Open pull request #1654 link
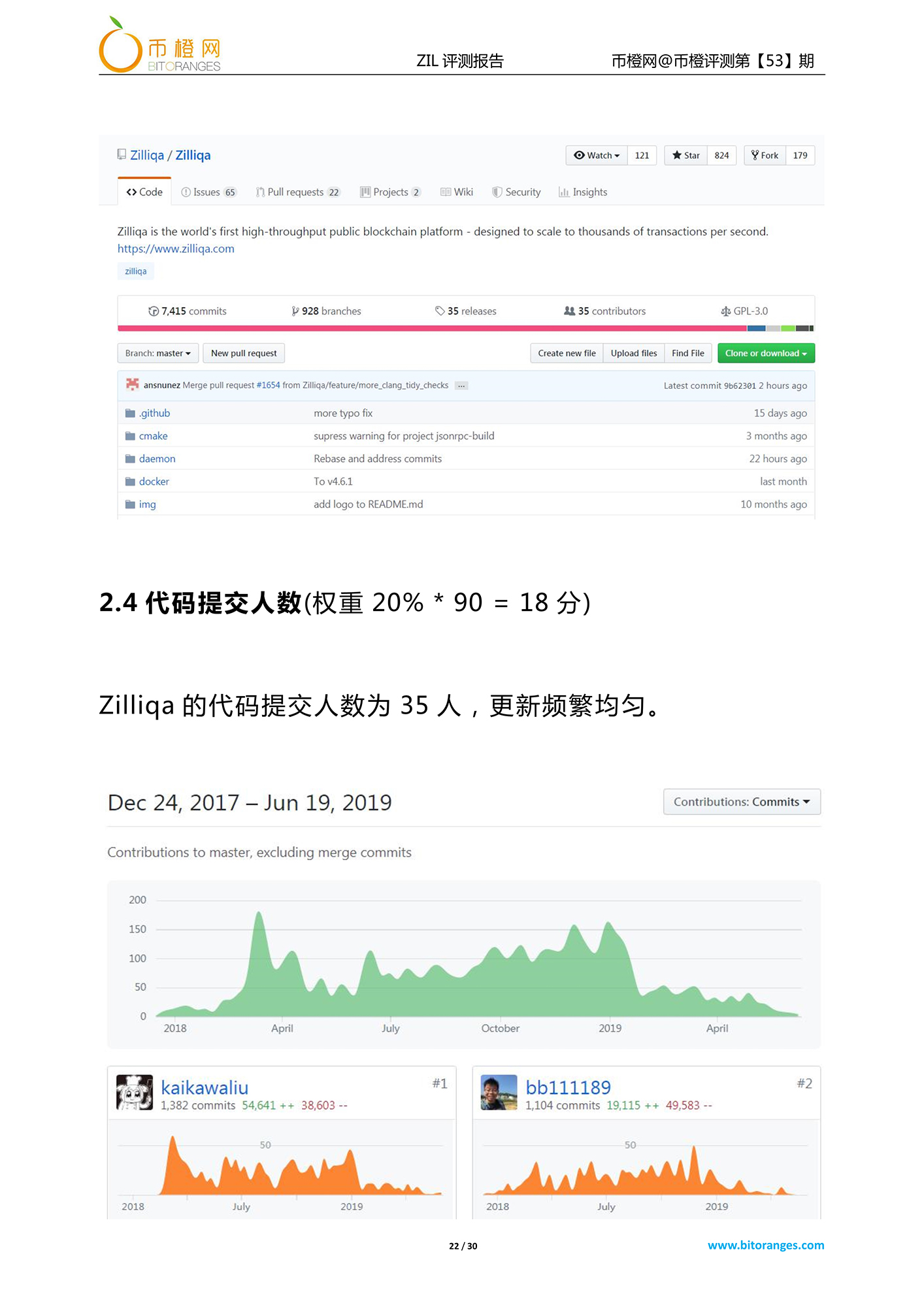 [x=268, y=386]
